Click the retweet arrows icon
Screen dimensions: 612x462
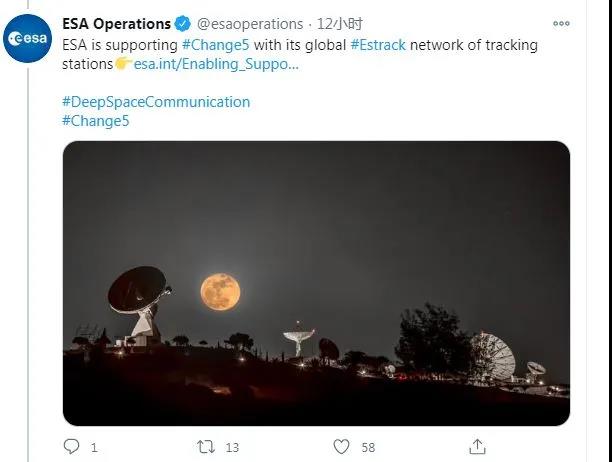coord(206,446)
